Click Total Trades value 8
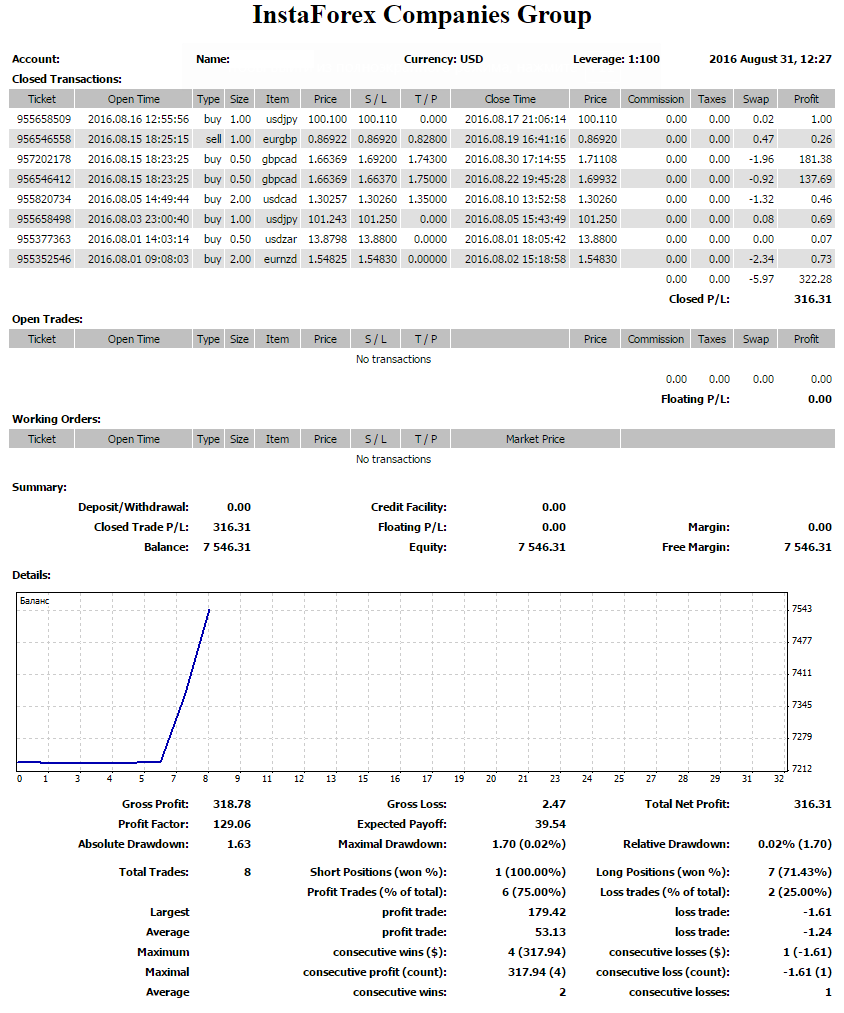The image size is (844, 1013). click(x=248, y=872)
